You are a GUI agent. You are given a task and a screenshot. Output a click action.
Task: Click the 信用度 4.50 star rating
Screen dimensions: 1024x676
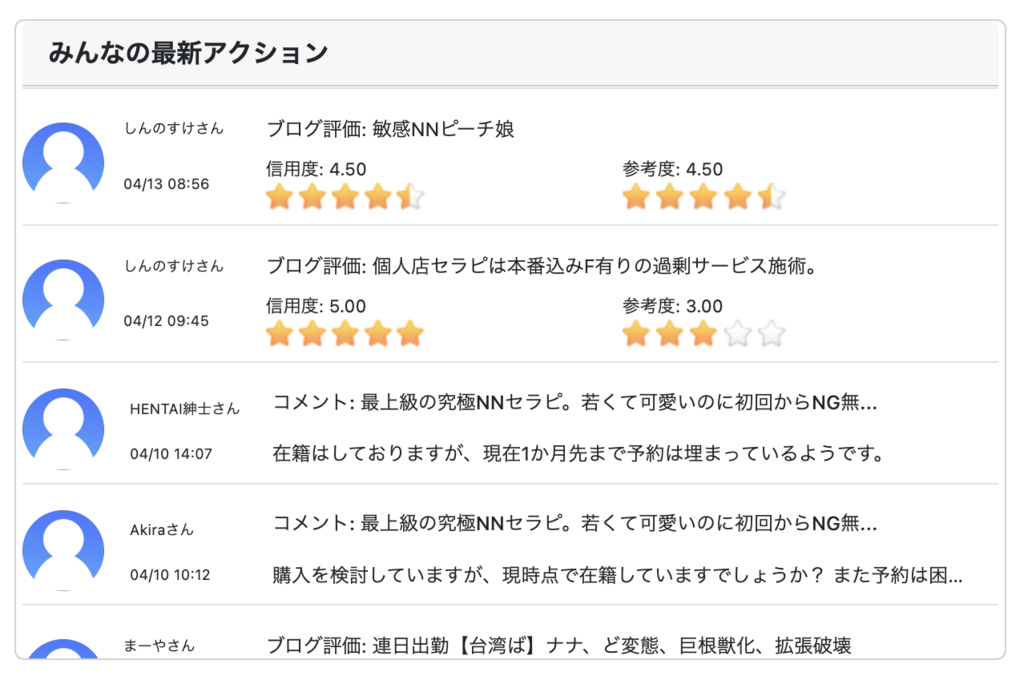344,197
